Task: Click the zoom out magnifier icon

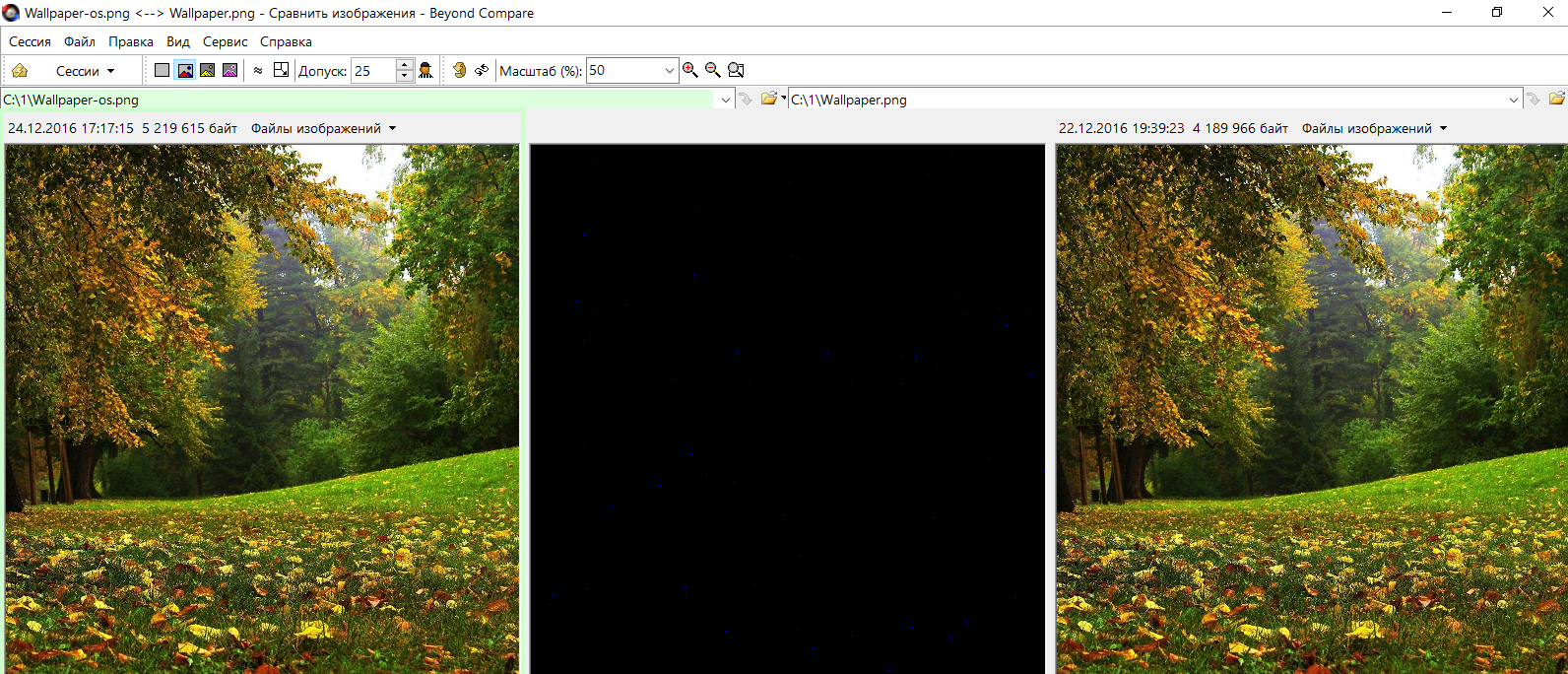Action: [713, 70]
